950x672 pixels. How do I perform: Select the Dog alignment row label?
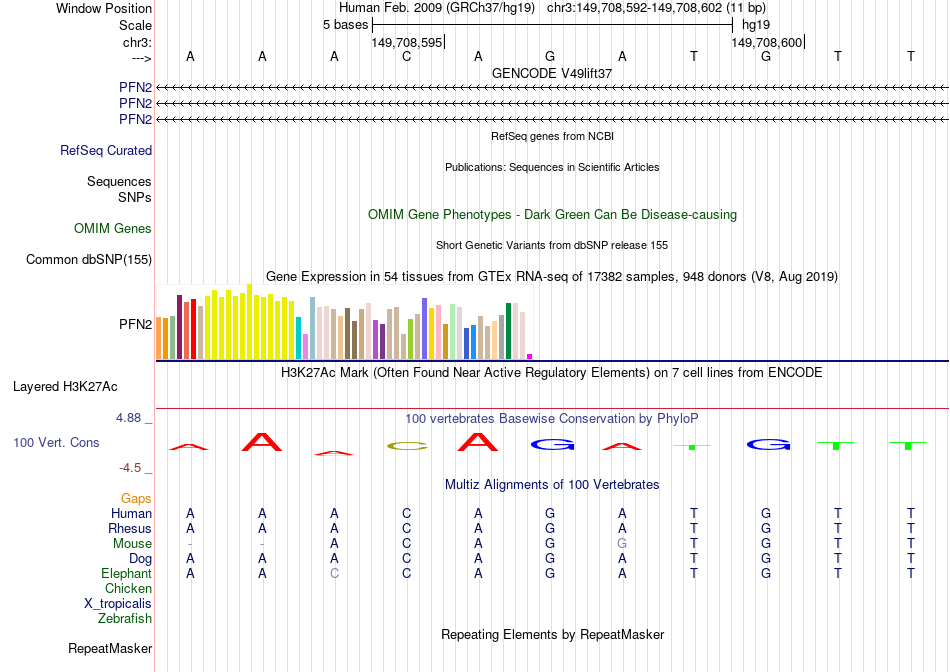[141, 559]
